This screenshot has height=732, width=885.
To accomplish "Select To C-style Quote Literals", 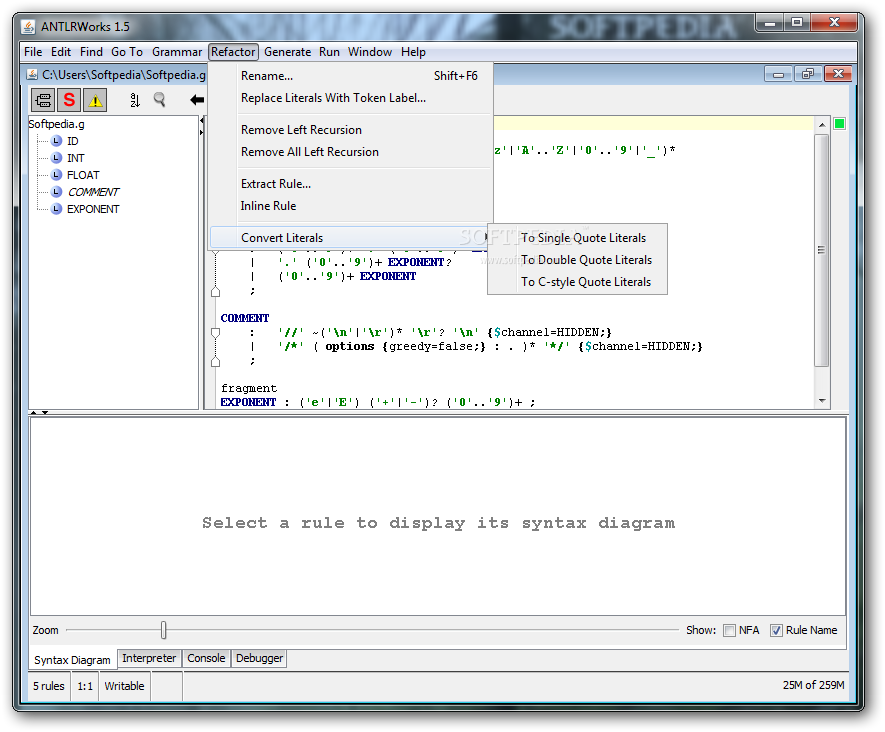I will tap(577, 282).
